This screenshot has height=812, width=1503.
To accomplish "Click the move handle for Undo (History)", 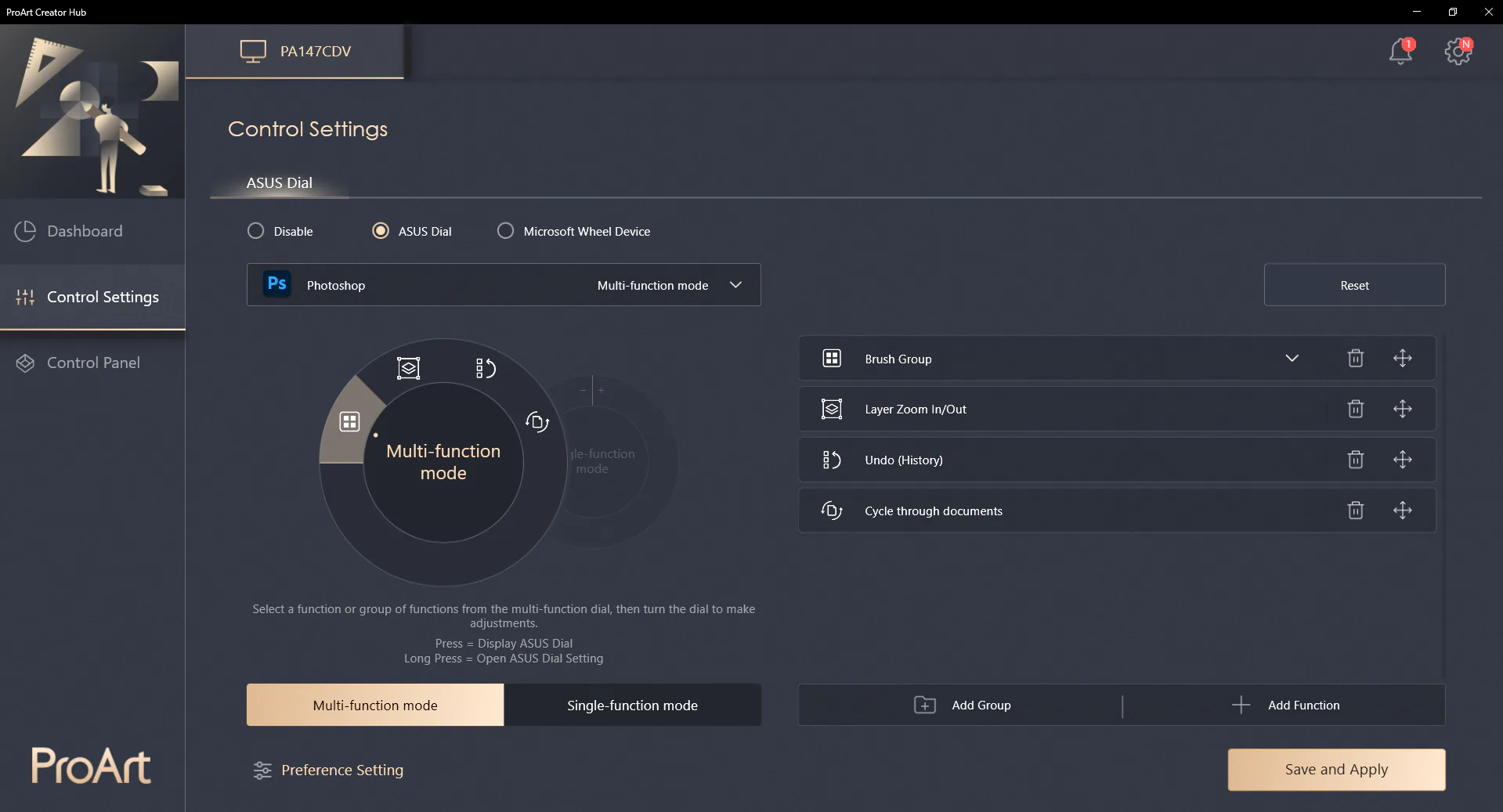I will click(1403, 460).
